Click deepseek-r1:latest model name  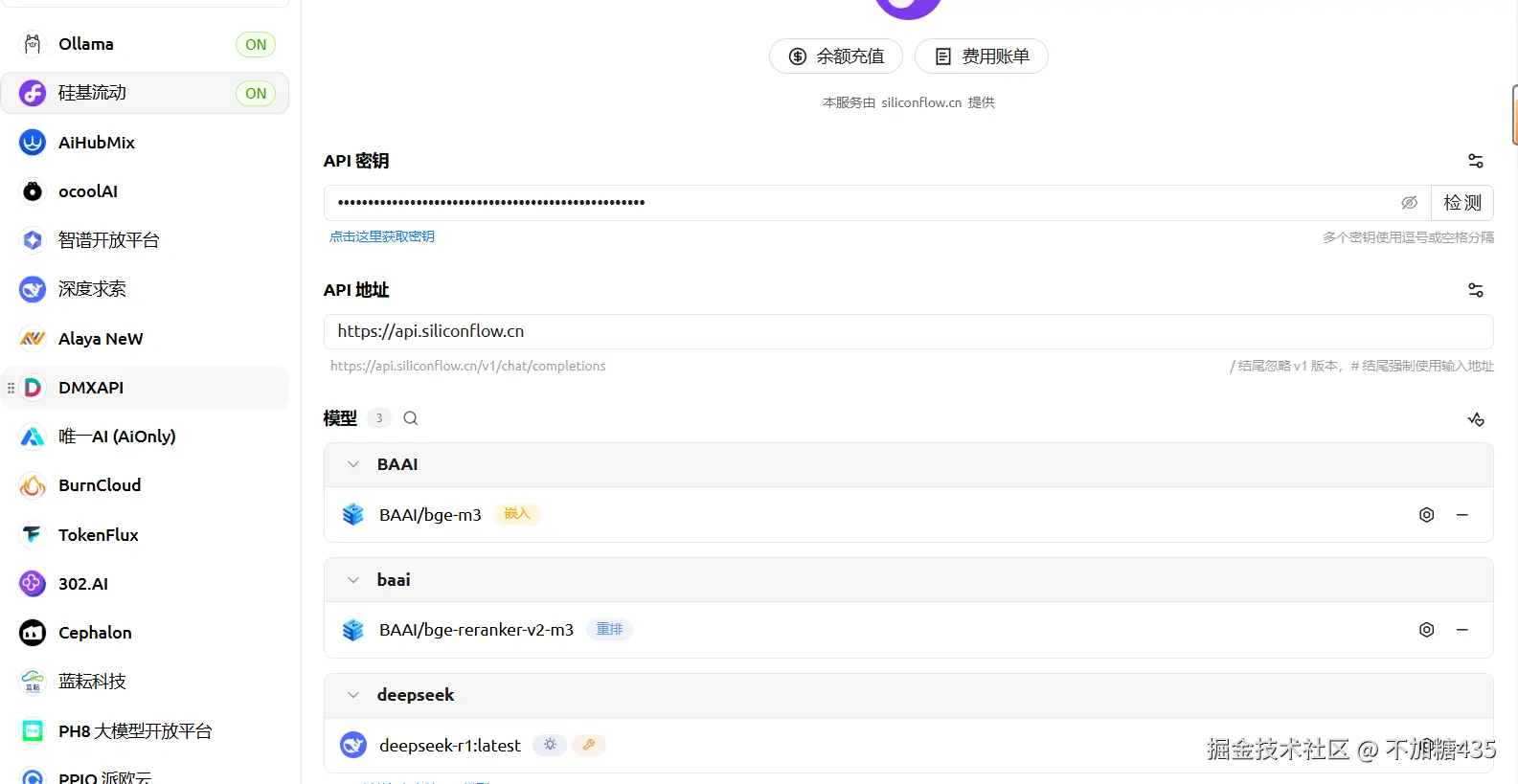[450, 746]
